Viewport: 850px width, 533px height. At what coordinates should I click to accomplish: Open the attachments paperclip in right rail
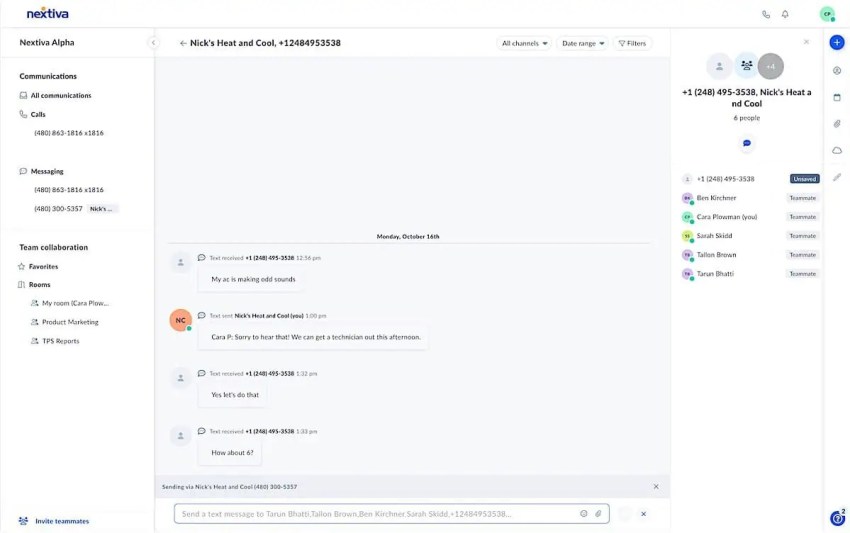pyautogui.click(x=837, y=124)
